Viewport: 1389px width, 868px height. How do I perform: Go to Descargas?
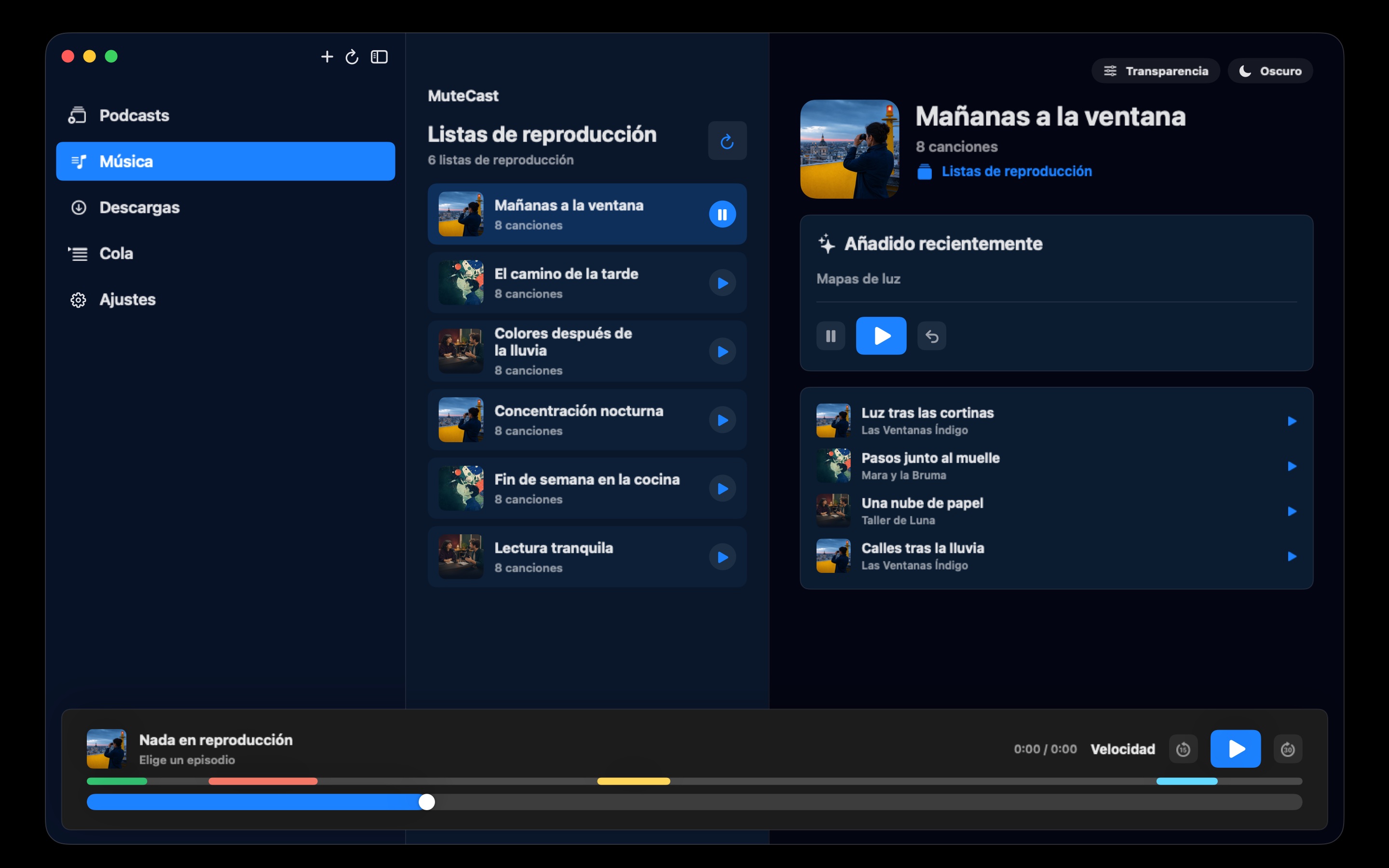pos(226,207)
